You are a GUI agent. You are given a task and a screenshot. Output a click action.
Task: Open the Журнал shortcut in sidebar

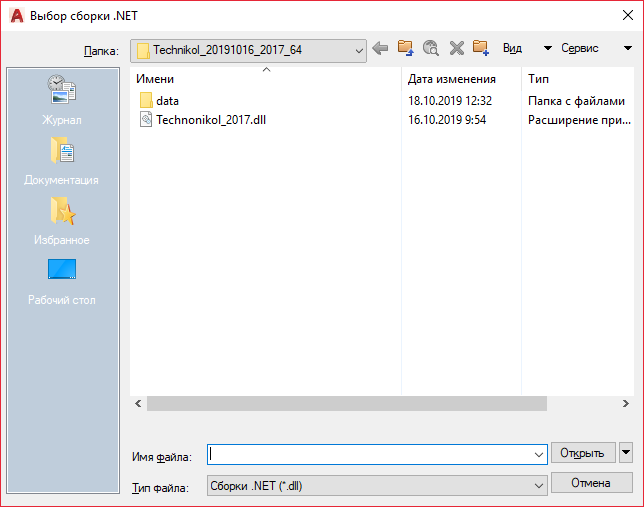62,100
